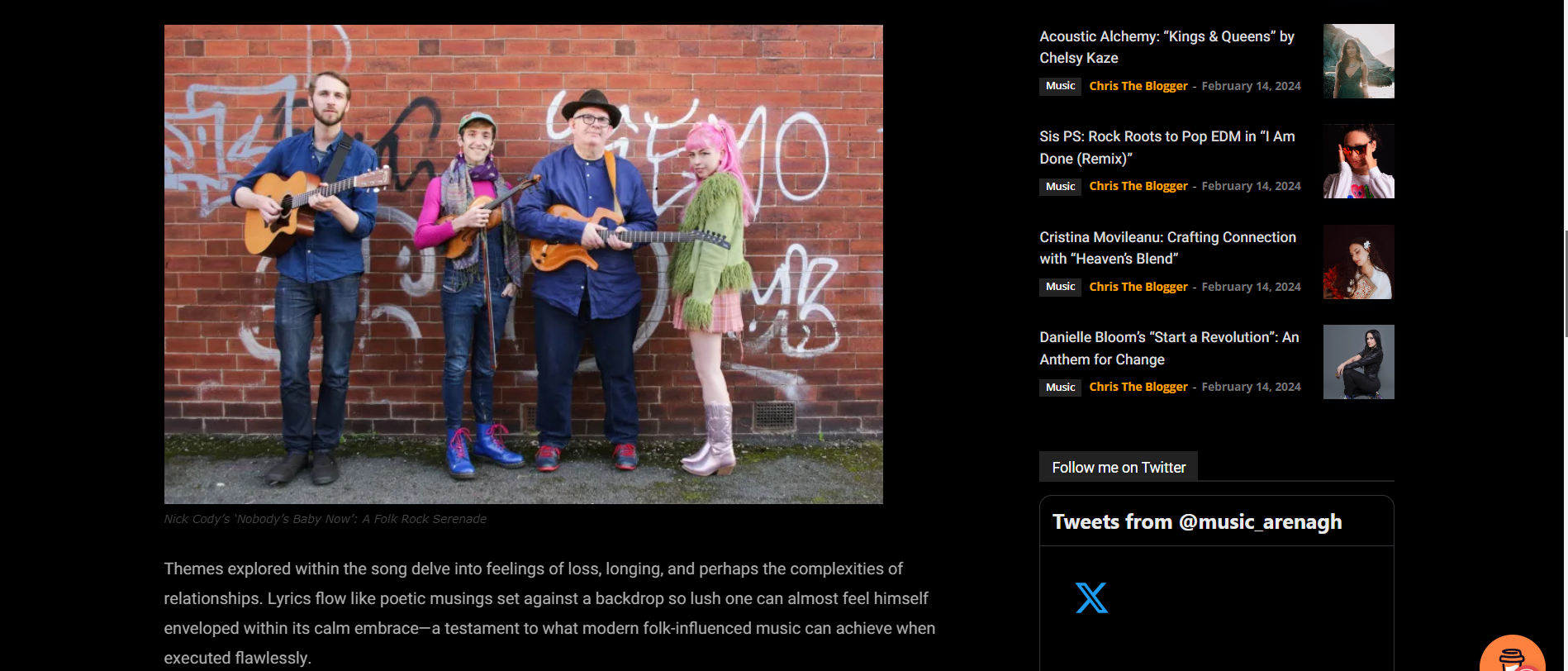Viewport: 1568px width, 671px height.
Task: Click the blue X logo in Twitter widget
Action: tap(1091, 597)
